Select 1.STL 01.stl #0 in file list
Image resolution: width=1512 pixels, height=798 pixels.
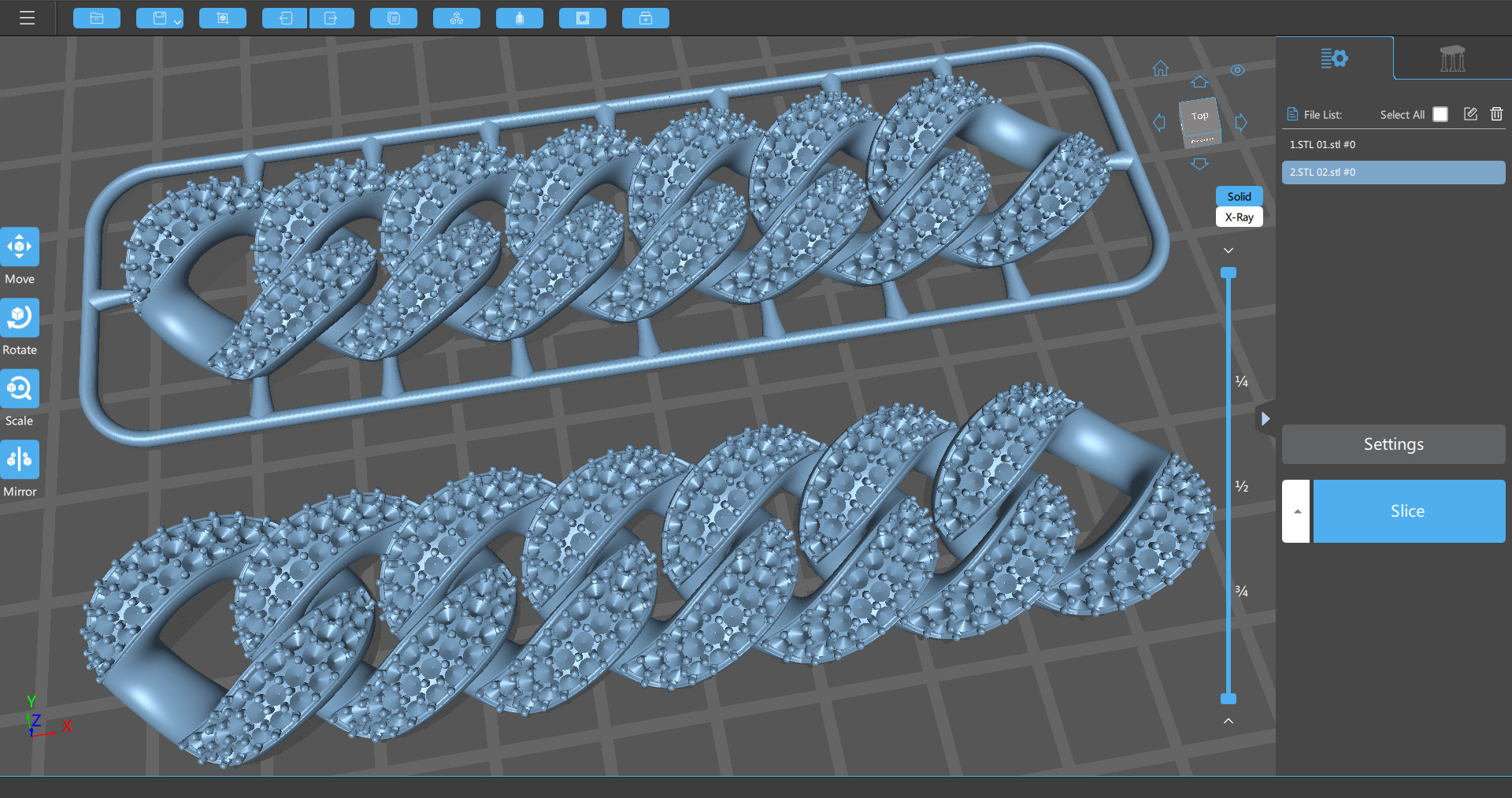point(1393,145)
